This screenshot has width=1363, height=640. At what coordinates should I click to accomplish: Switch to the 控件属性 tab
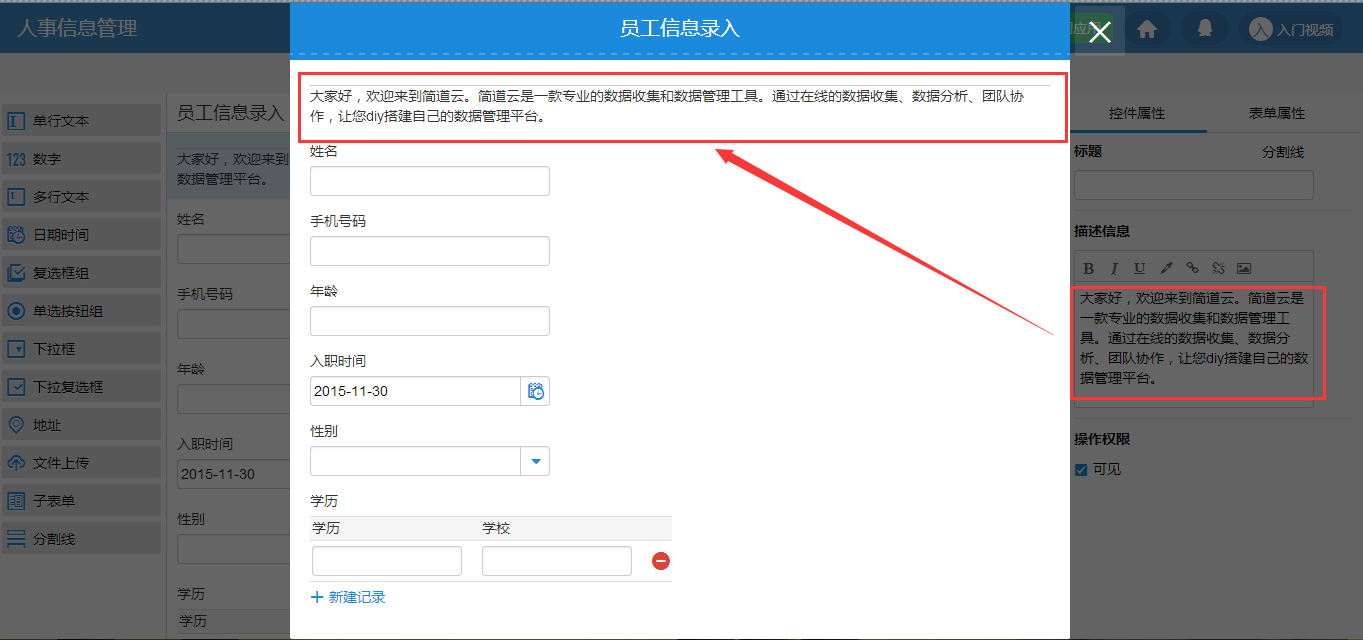pos(1137,114)
